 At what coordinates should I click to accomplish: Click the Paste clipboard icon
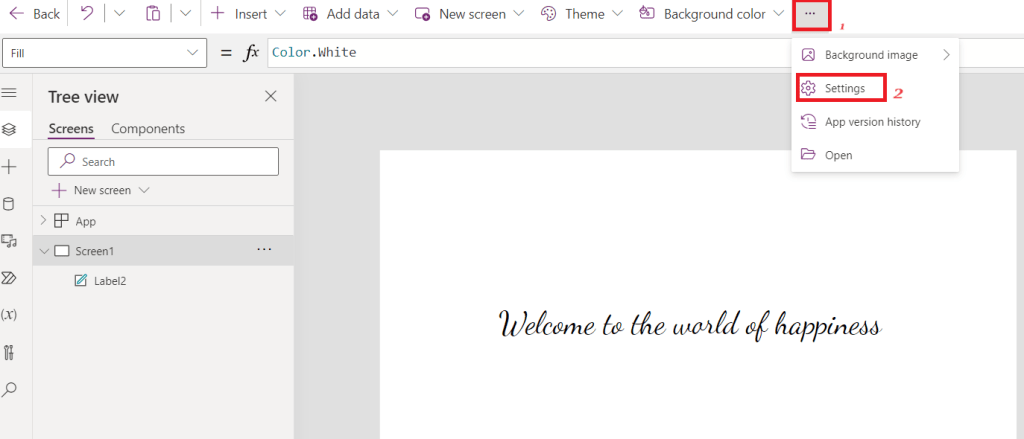pos(153,14)
